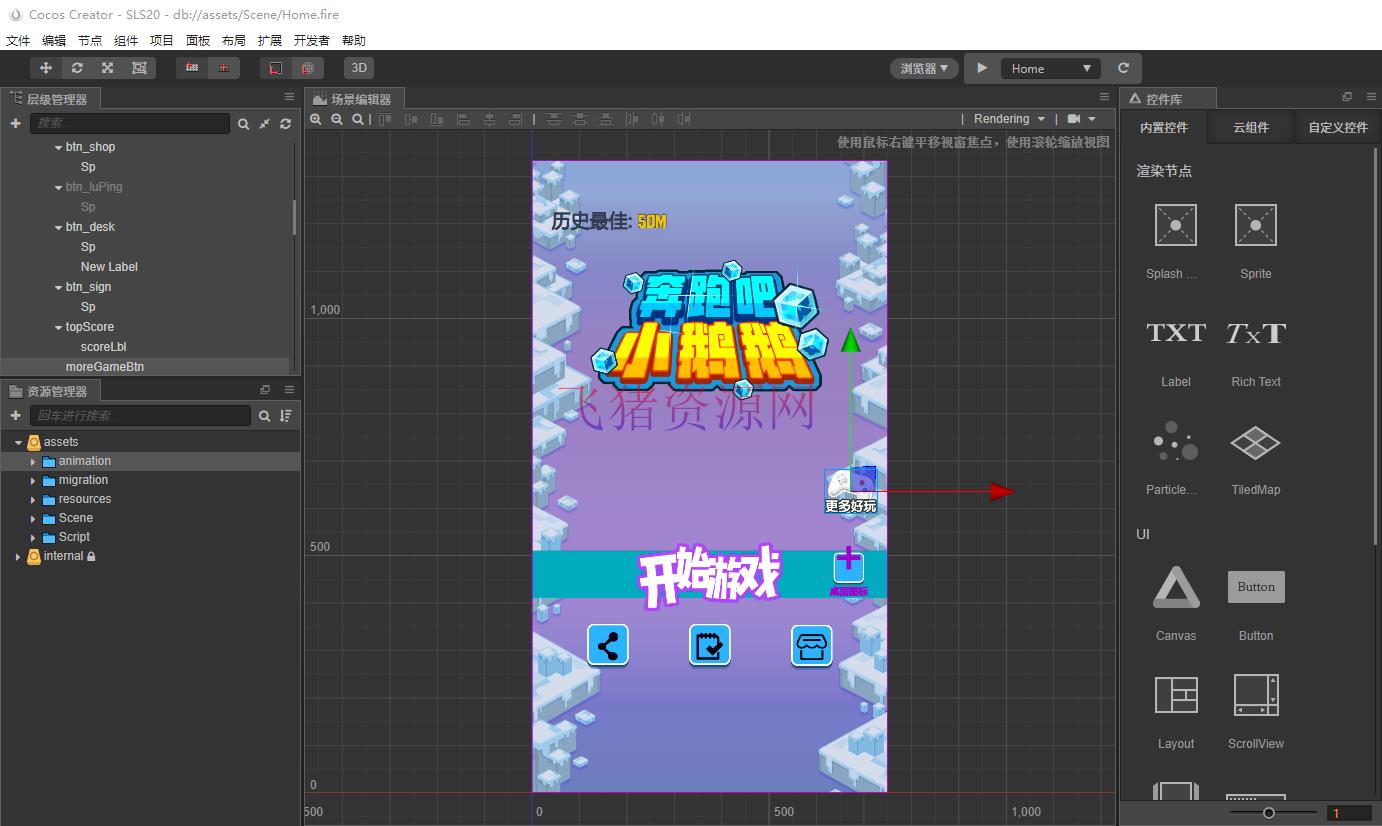Reset scene editor zoom level

[x=357, y=119]
